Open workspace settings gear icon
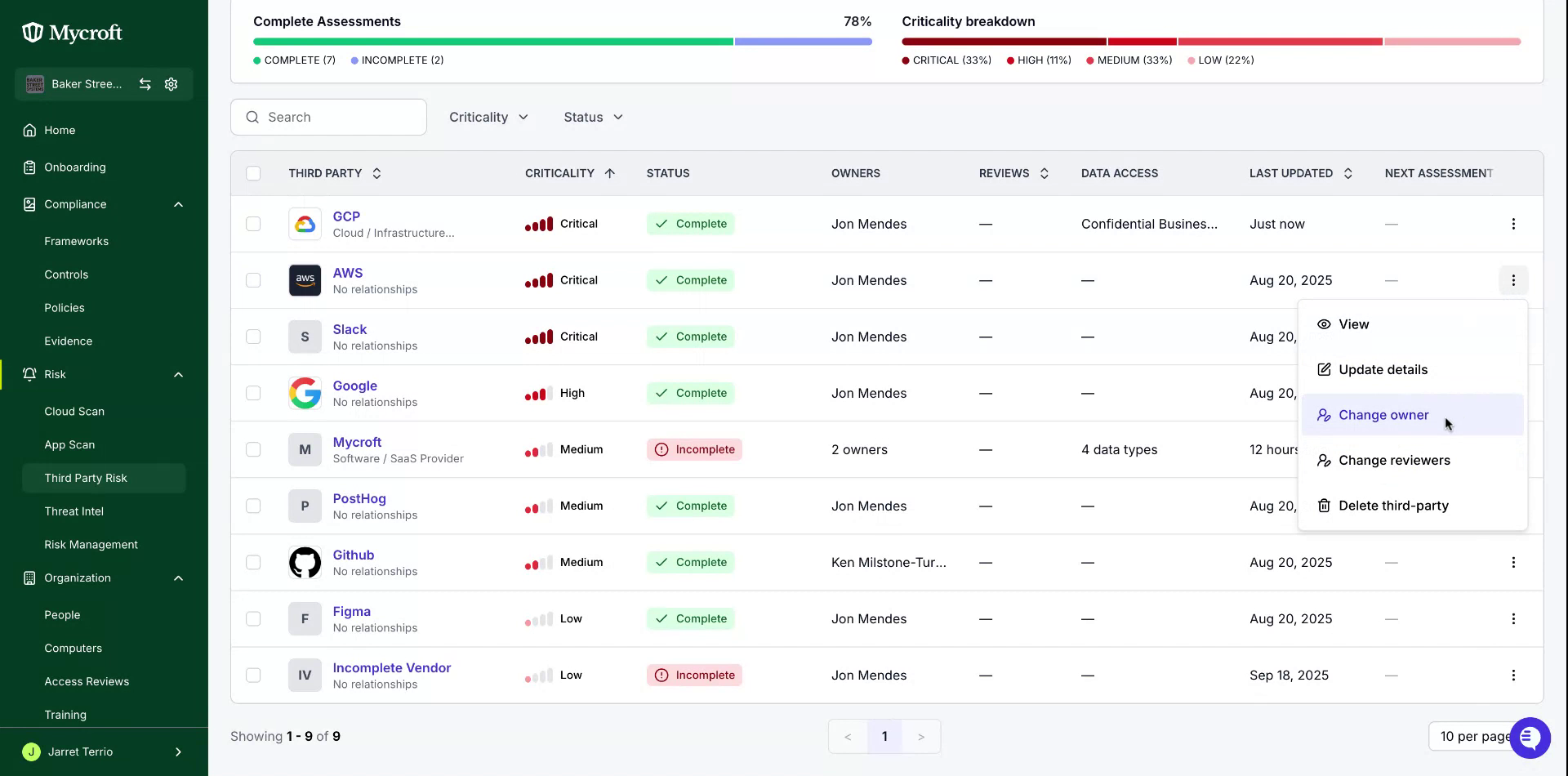This screenshot has width=1568, height=776. click(x=171, y=84)
